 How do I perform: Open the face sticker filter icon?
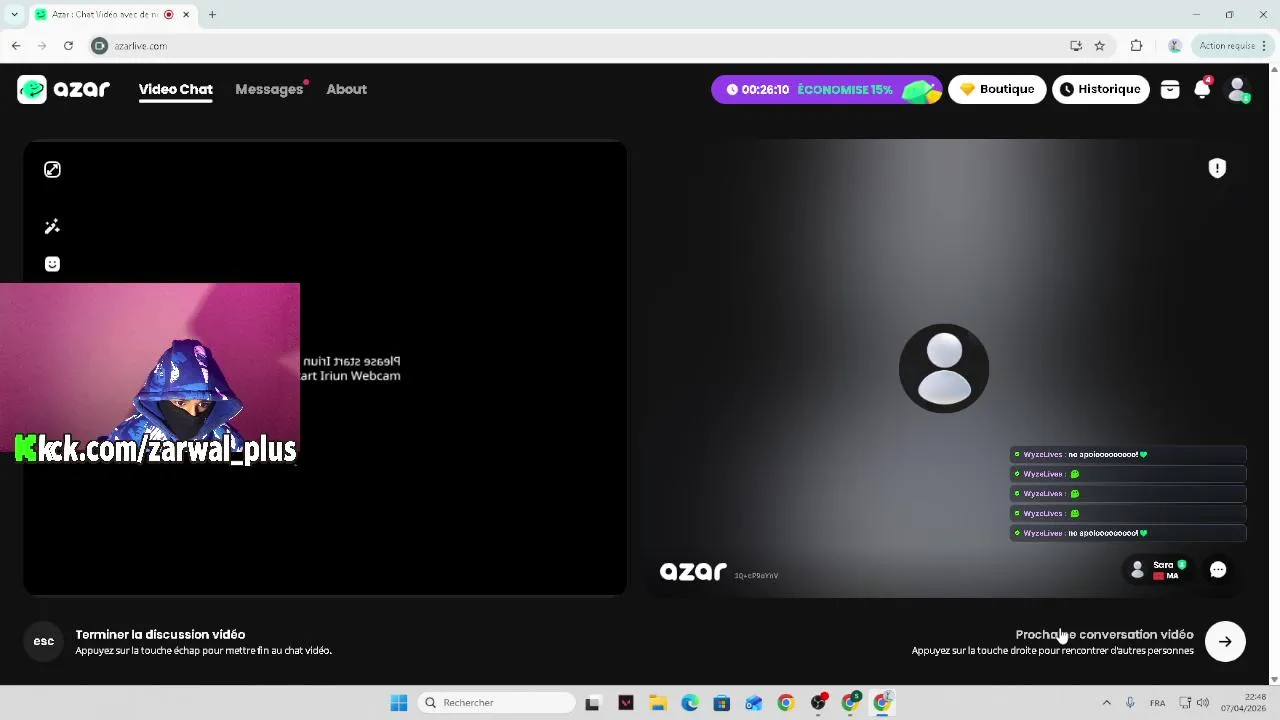(52, 264)
